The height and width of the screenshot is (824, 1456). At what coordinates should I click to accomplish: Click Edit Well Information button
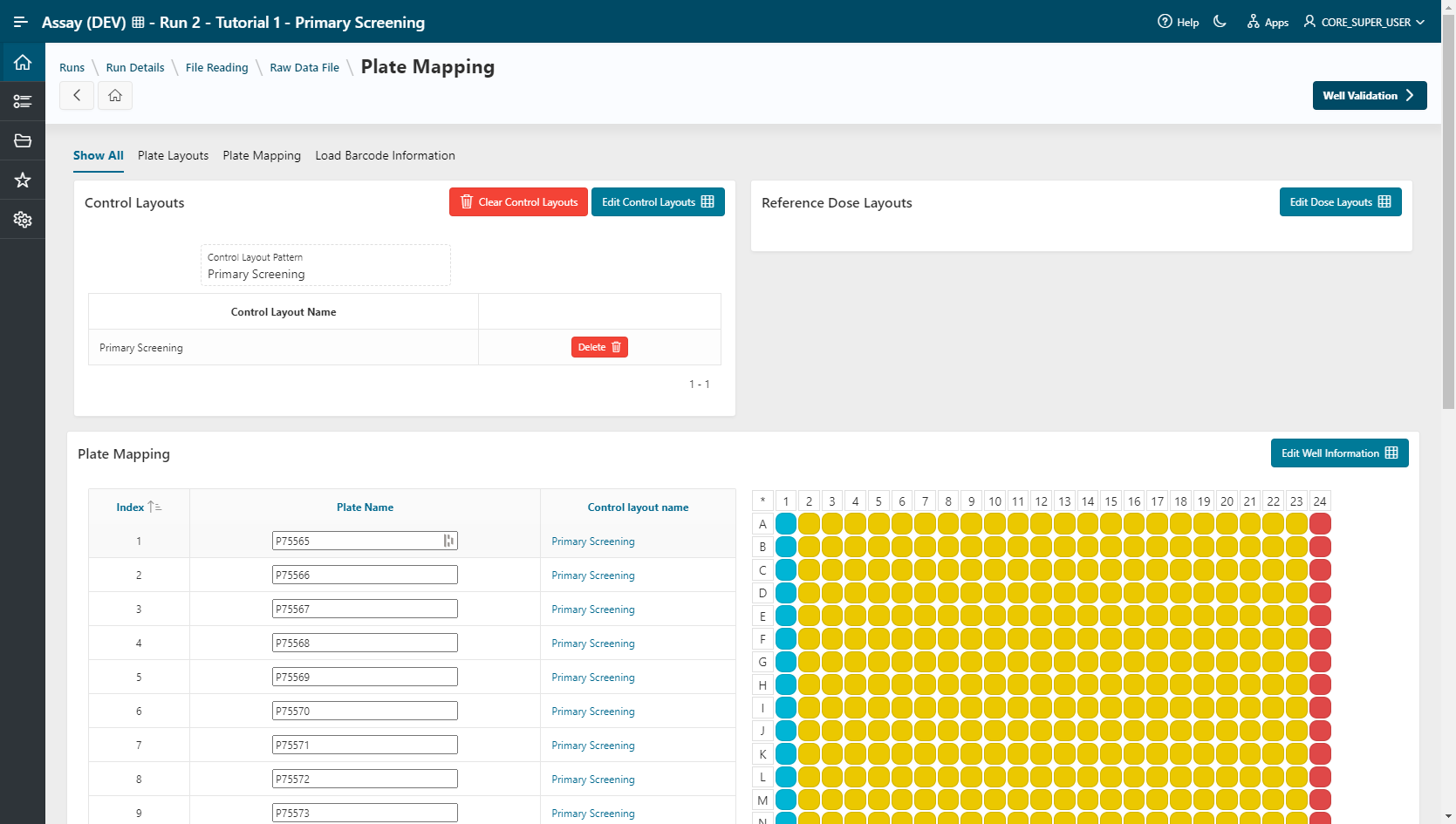[x=1339, y=453]
